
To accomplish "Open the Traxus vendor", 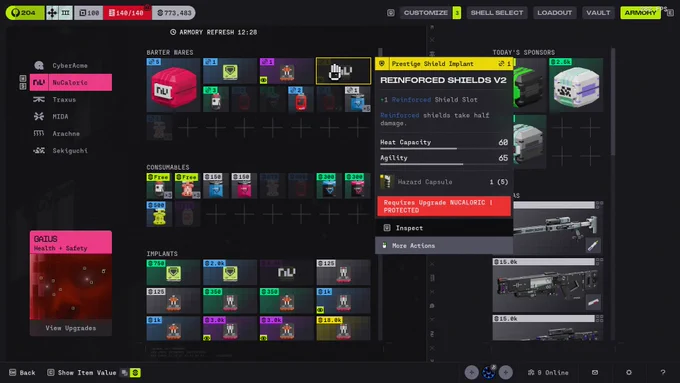I will (x=70, y=99).
